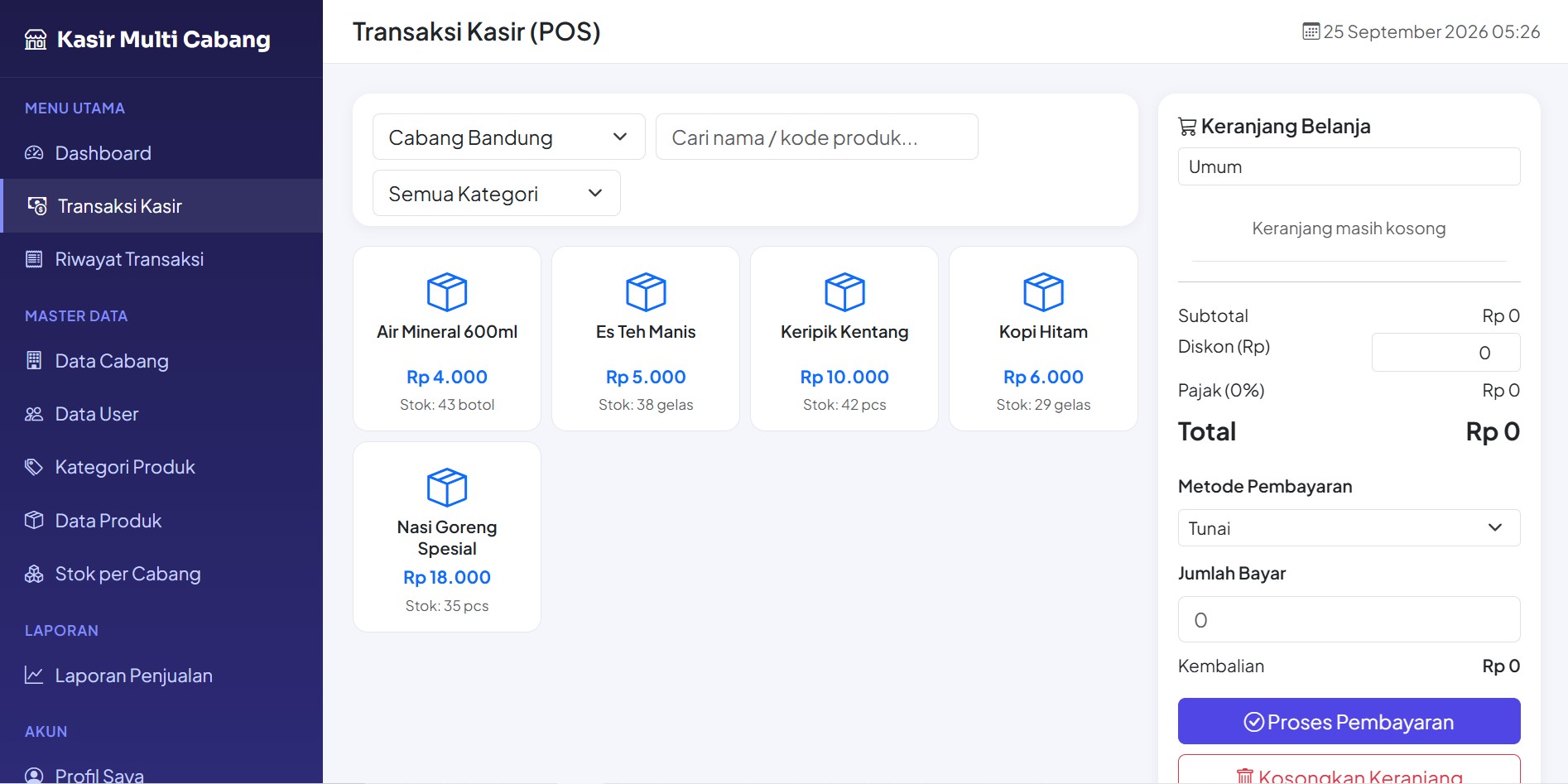Click the box icon on Nasi Goreng Spesial card
1568x784 pixels.
(447, 488)
